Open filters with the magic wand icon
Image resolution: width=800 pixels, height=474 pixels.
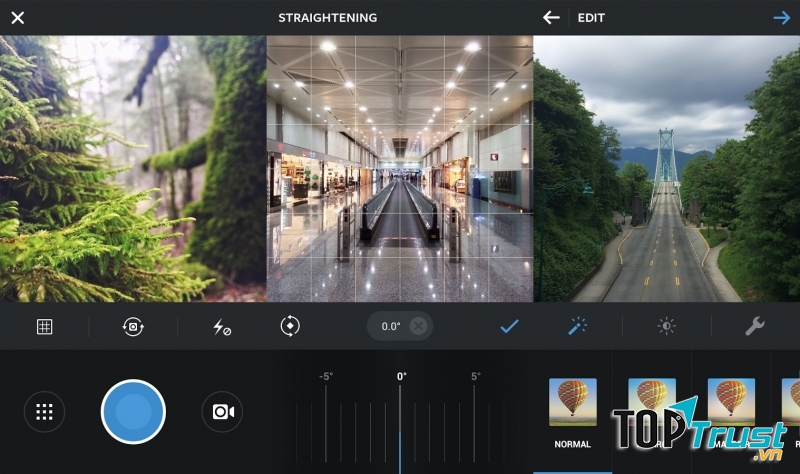pyautogui.click(x=577, y=326)
